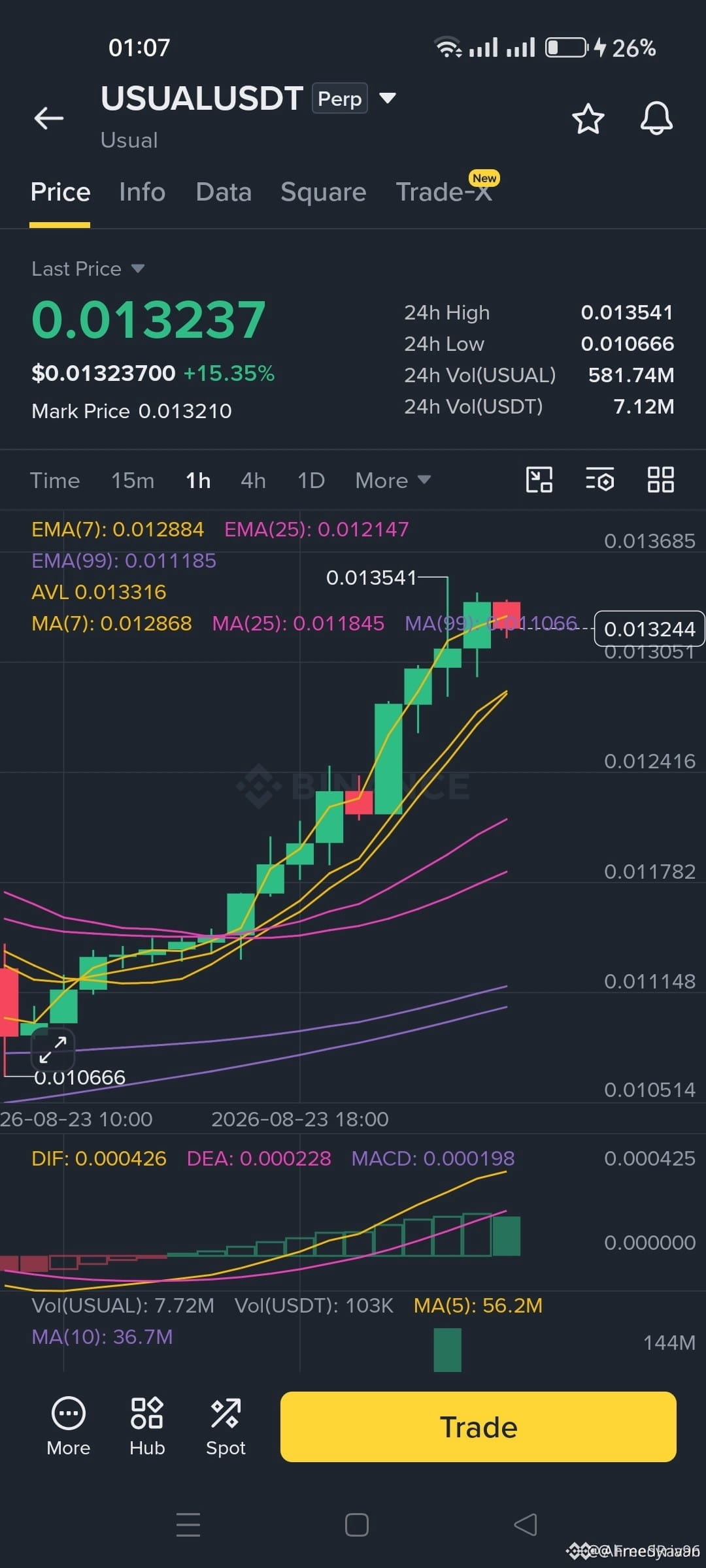
Task: Tap the chart high marker 0.013541
Action: [371, 578]
